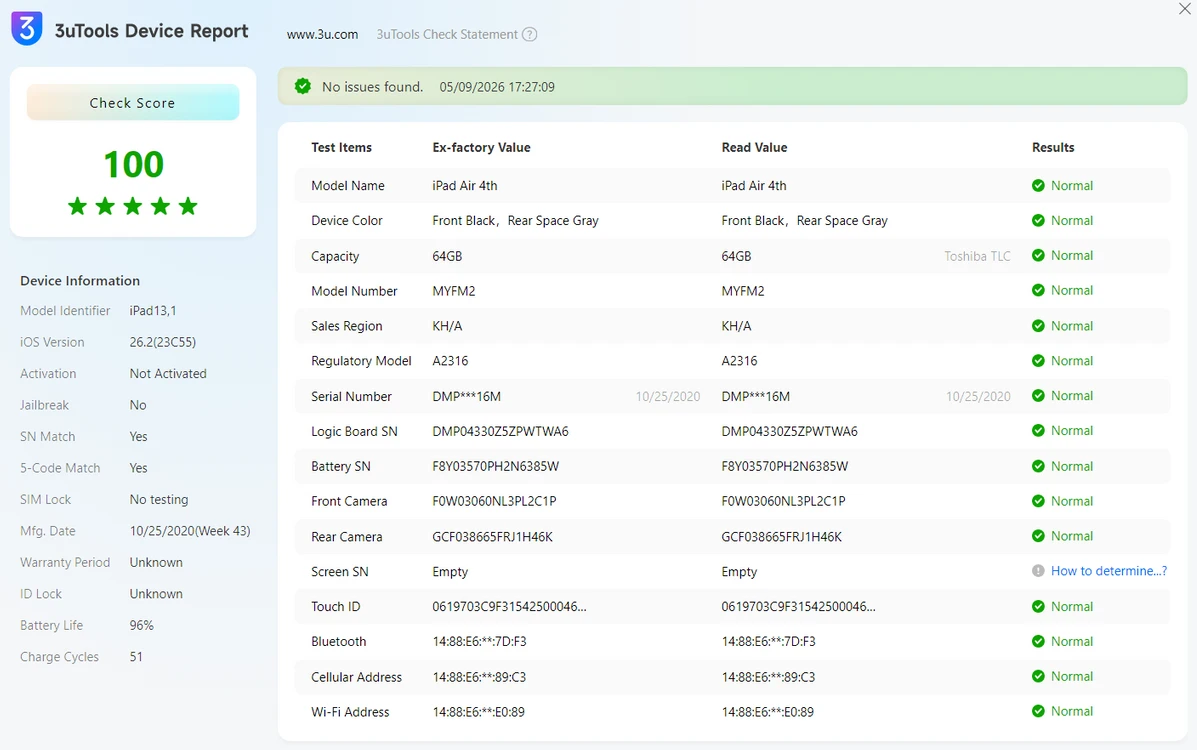This screenshot has height=750, width=1197.
Task: Click the ex-factory Battery SN F8Y03570PH2N6385W
Action: point(495,467)
